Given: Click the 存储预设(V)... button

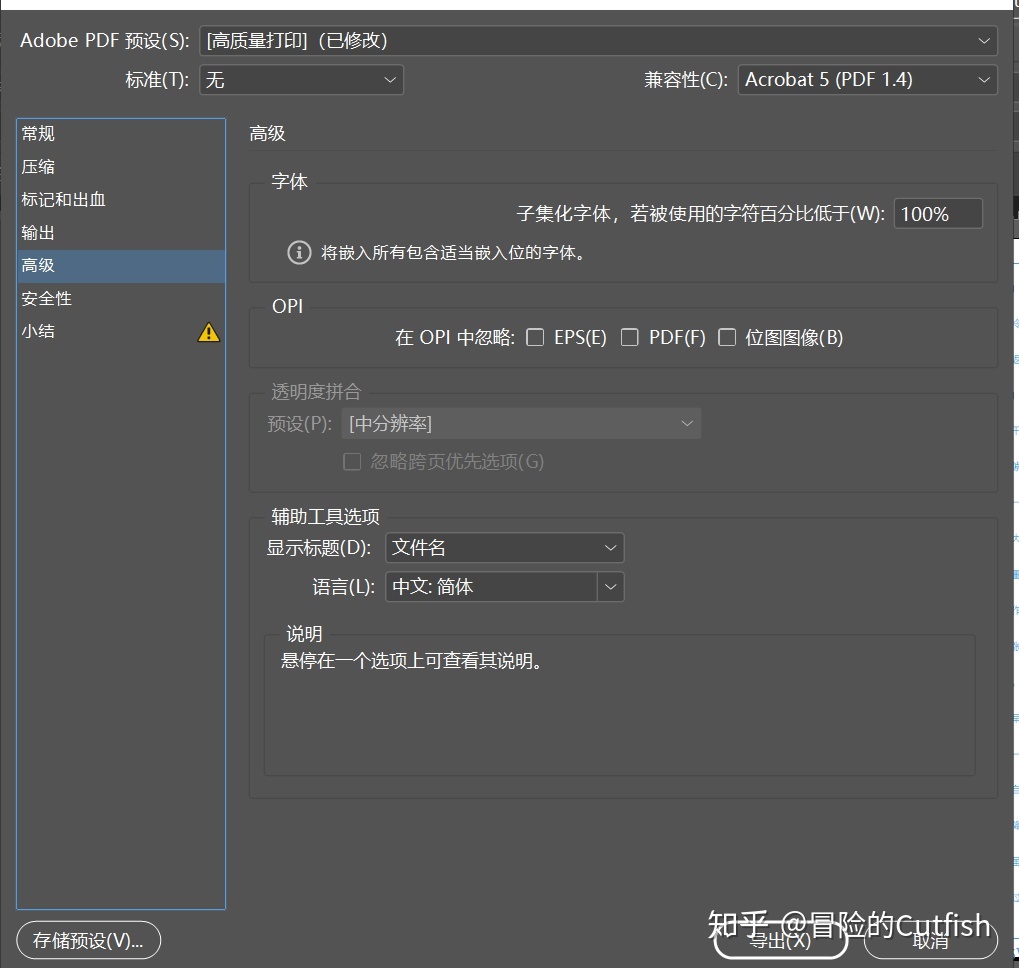Looking at the screenshot, I should (x=88, y=940).
